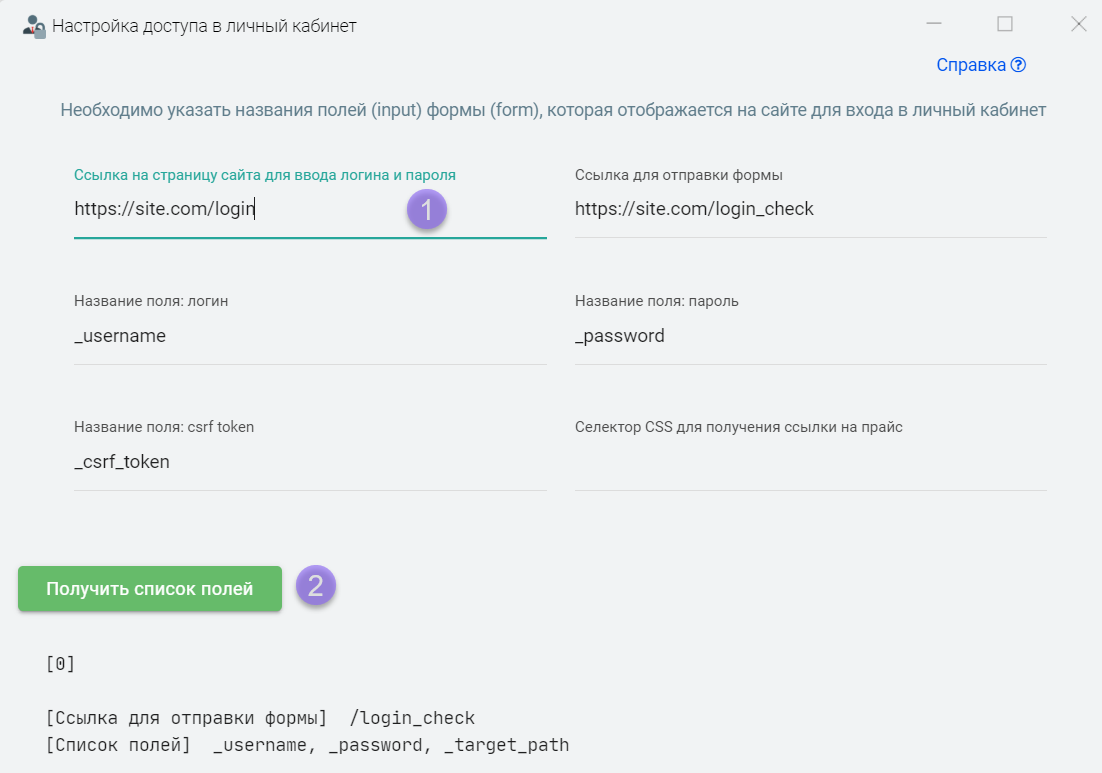Focus the empty CSS selector input field
1102x773 pixels.
810,462
